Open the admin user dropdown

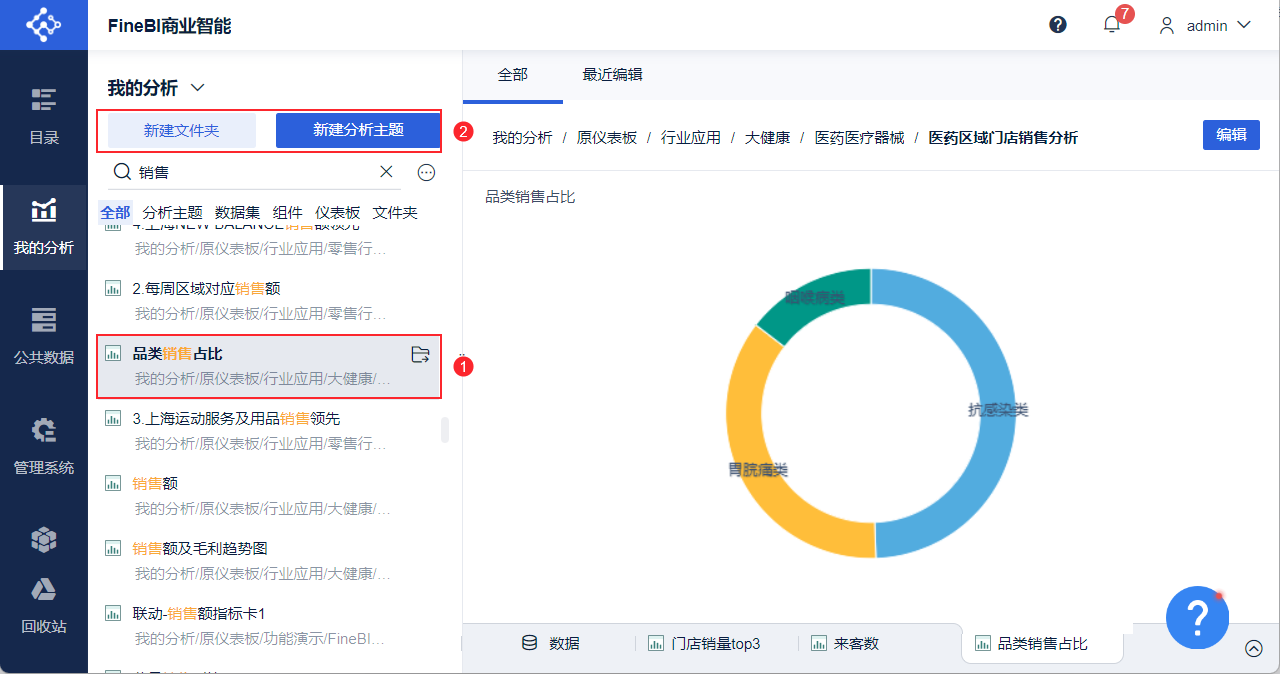click(x=1205, y=25)
